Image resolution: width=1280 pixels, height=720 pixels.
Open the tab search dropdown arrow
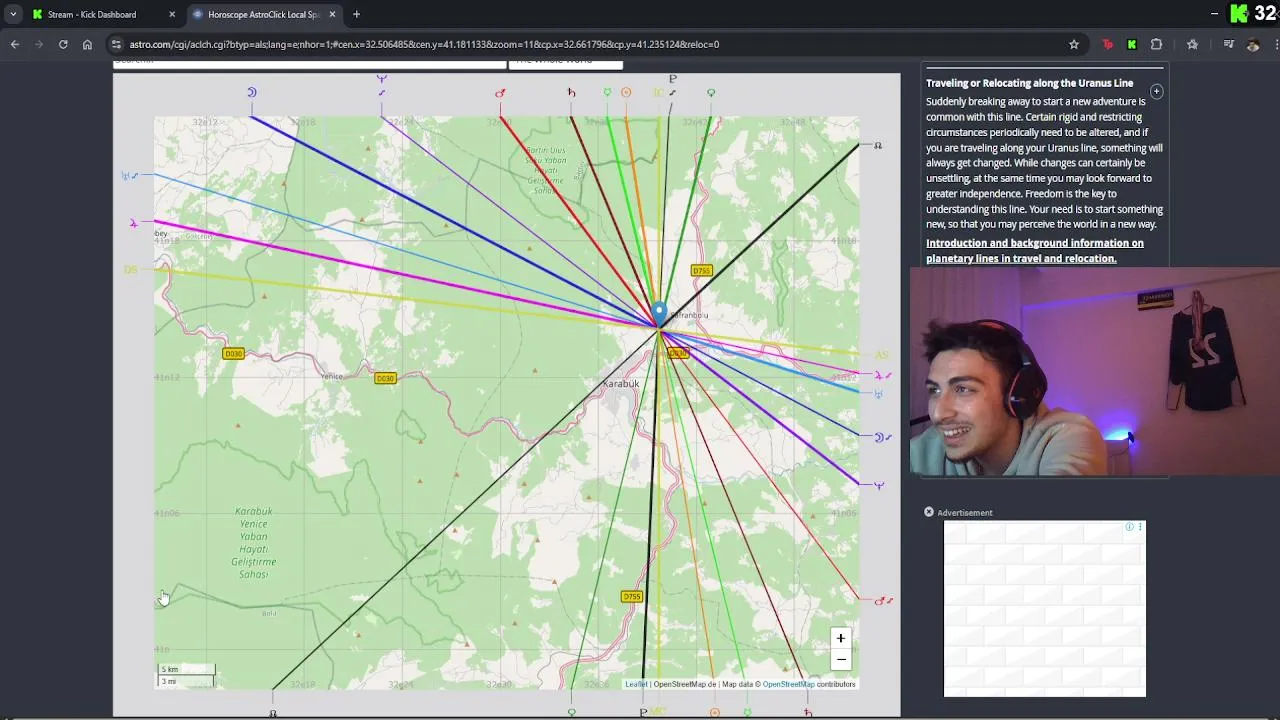pyautogui.click(x=12, y=14)
